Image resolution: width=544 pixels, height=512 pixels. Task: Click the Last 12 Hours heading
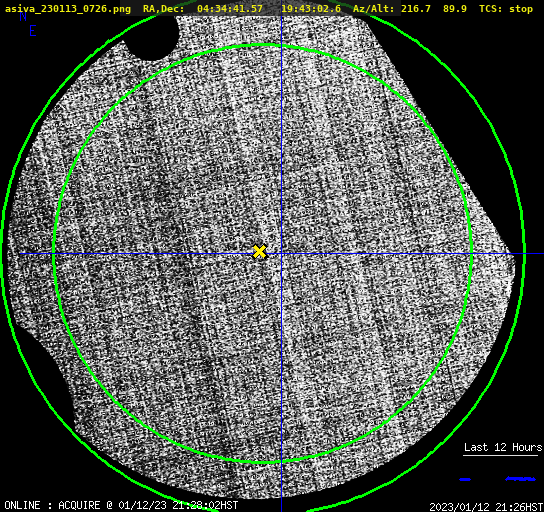(x=503, y=447)
